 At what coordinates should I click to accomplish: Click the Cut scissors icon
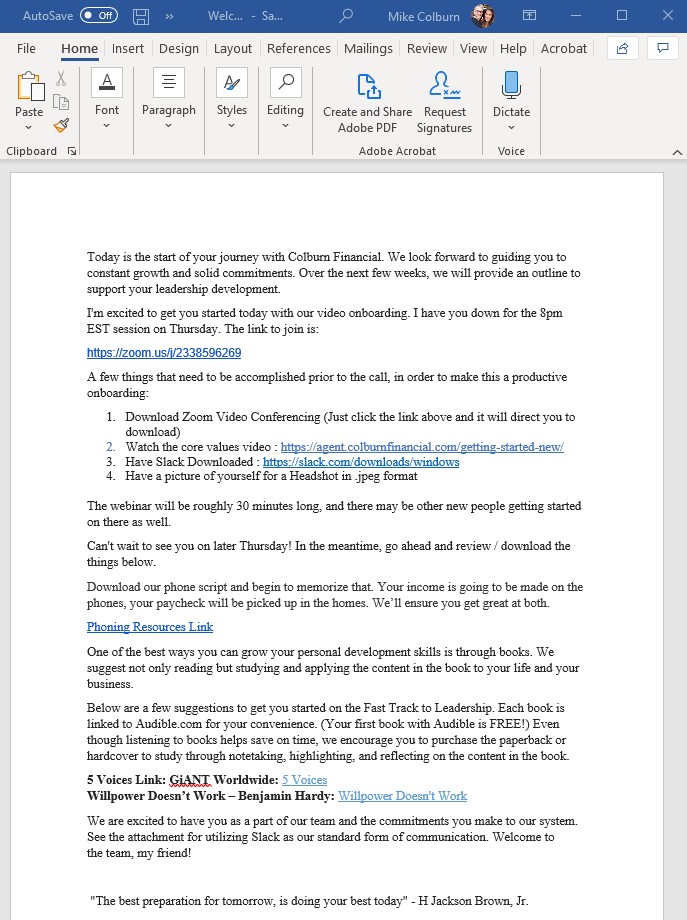[x=61, y=78]
